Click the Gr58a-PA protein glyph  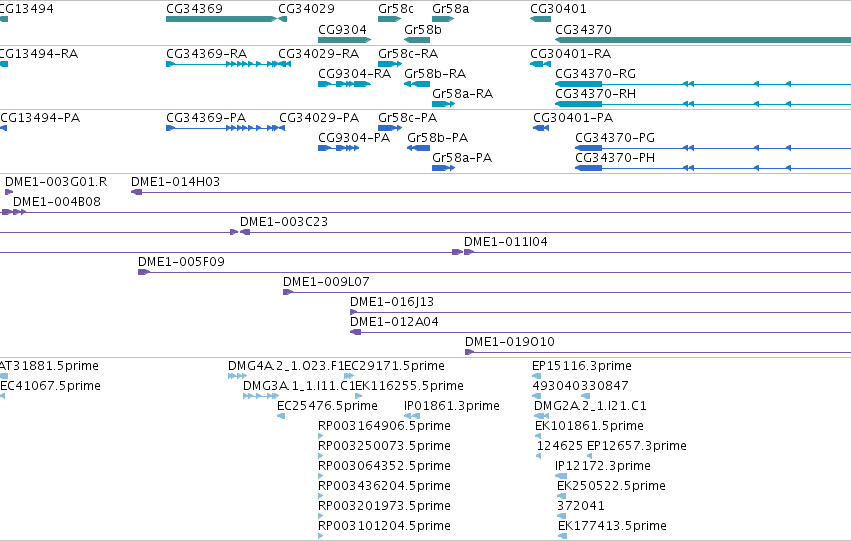[443, 168]
